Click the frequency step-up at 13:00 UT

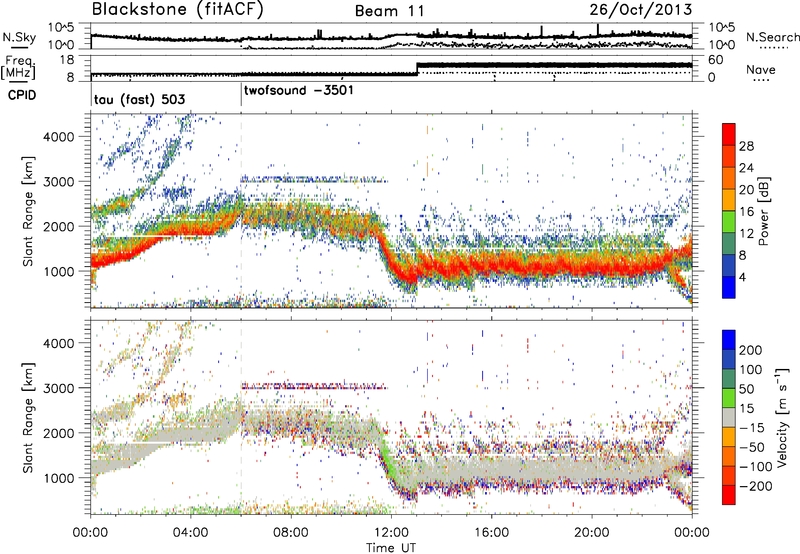pyautogui.click(x=417, y=69)
